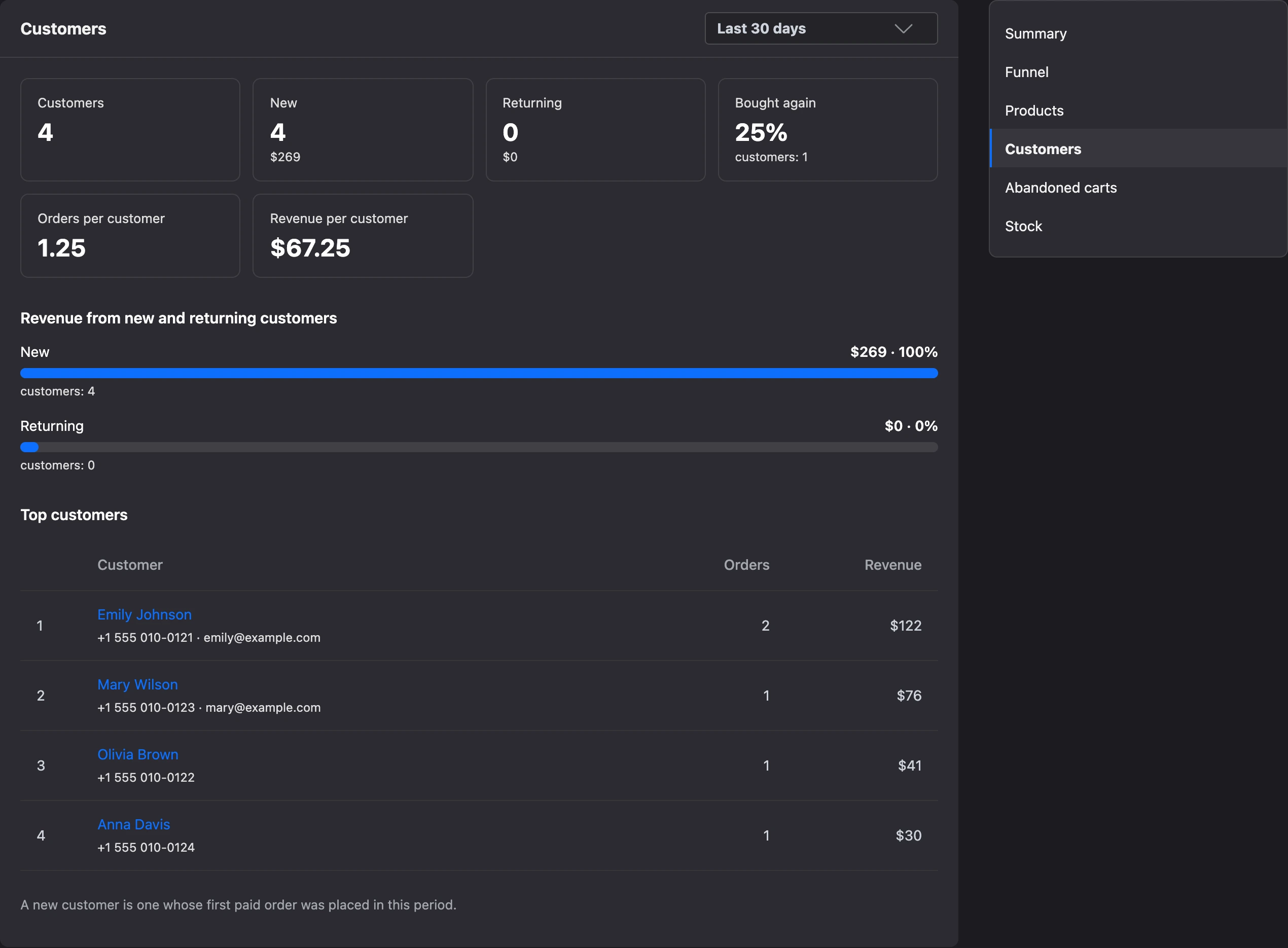The height and width of the screenshot is (948, 1288).
Task: Click the New revenue progress bar
Action: 479,374
